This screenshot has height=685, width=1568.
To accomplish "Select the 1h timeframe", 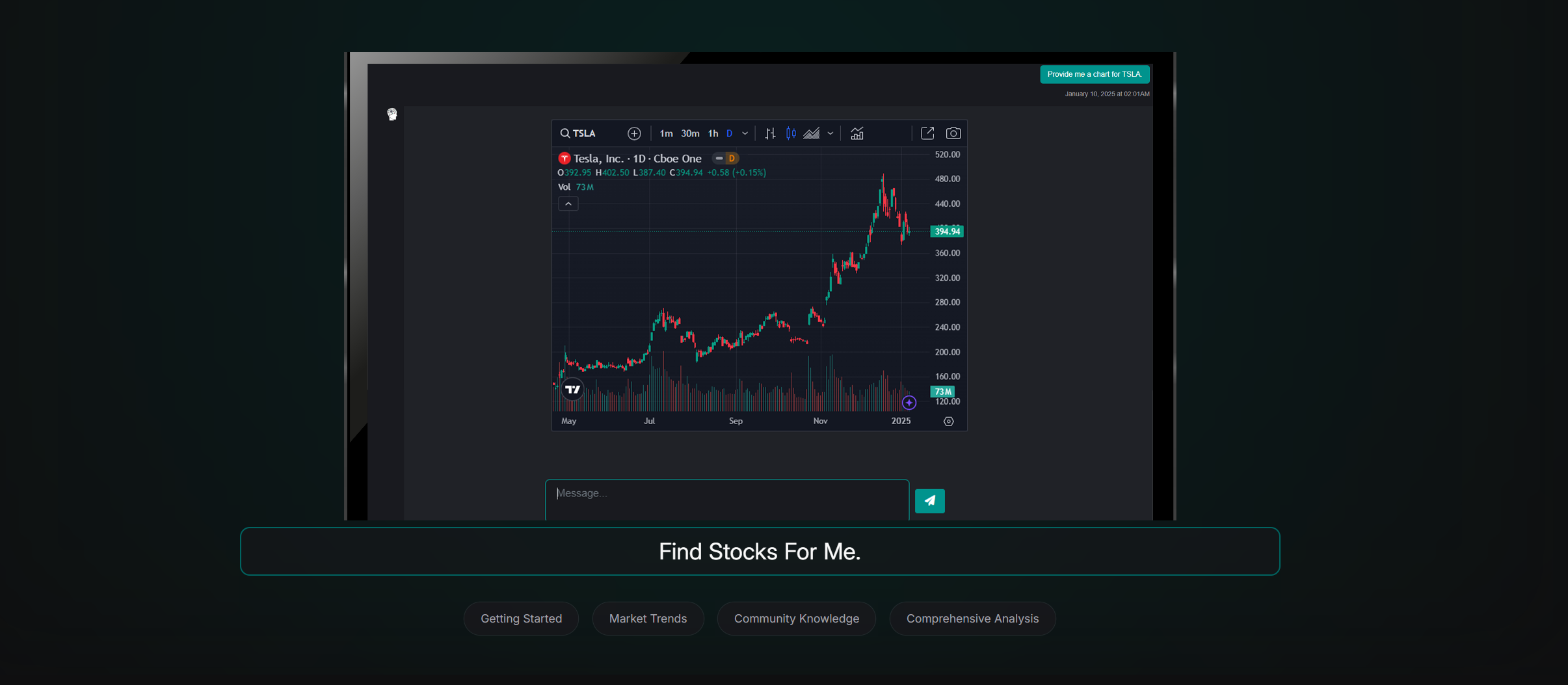I will click(x=711, y=133).
